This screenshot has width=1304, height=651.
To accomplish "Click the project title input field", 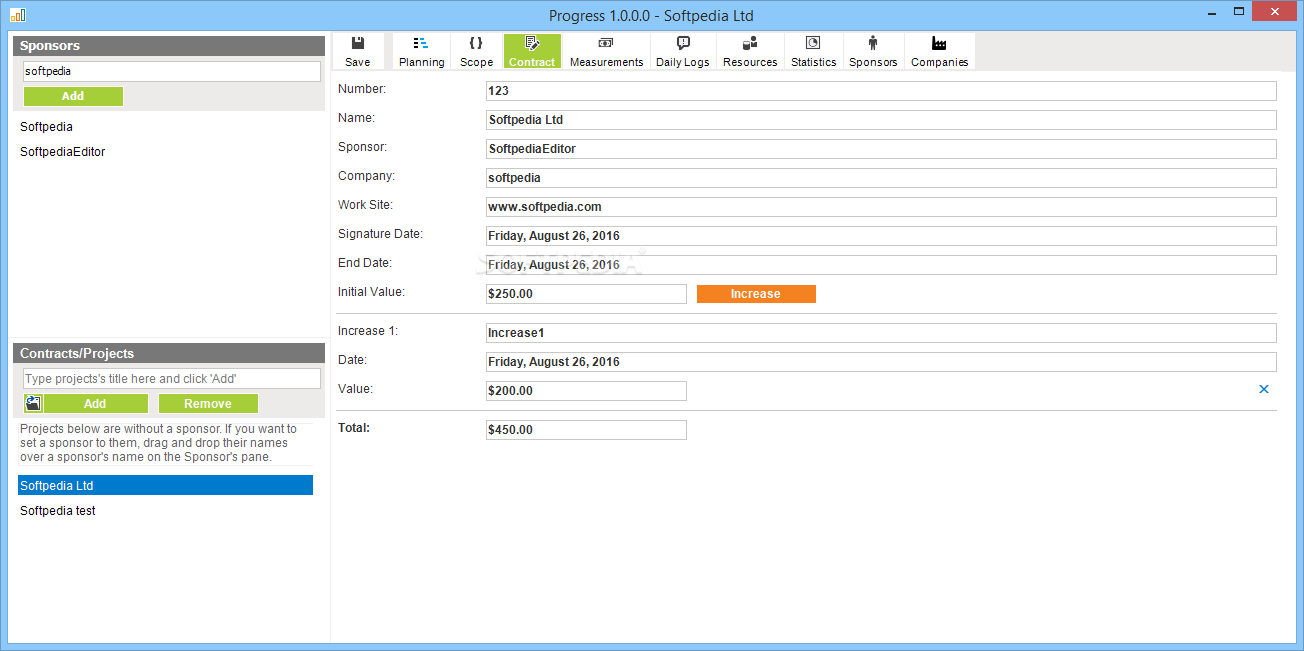I will tap(172, 379).
